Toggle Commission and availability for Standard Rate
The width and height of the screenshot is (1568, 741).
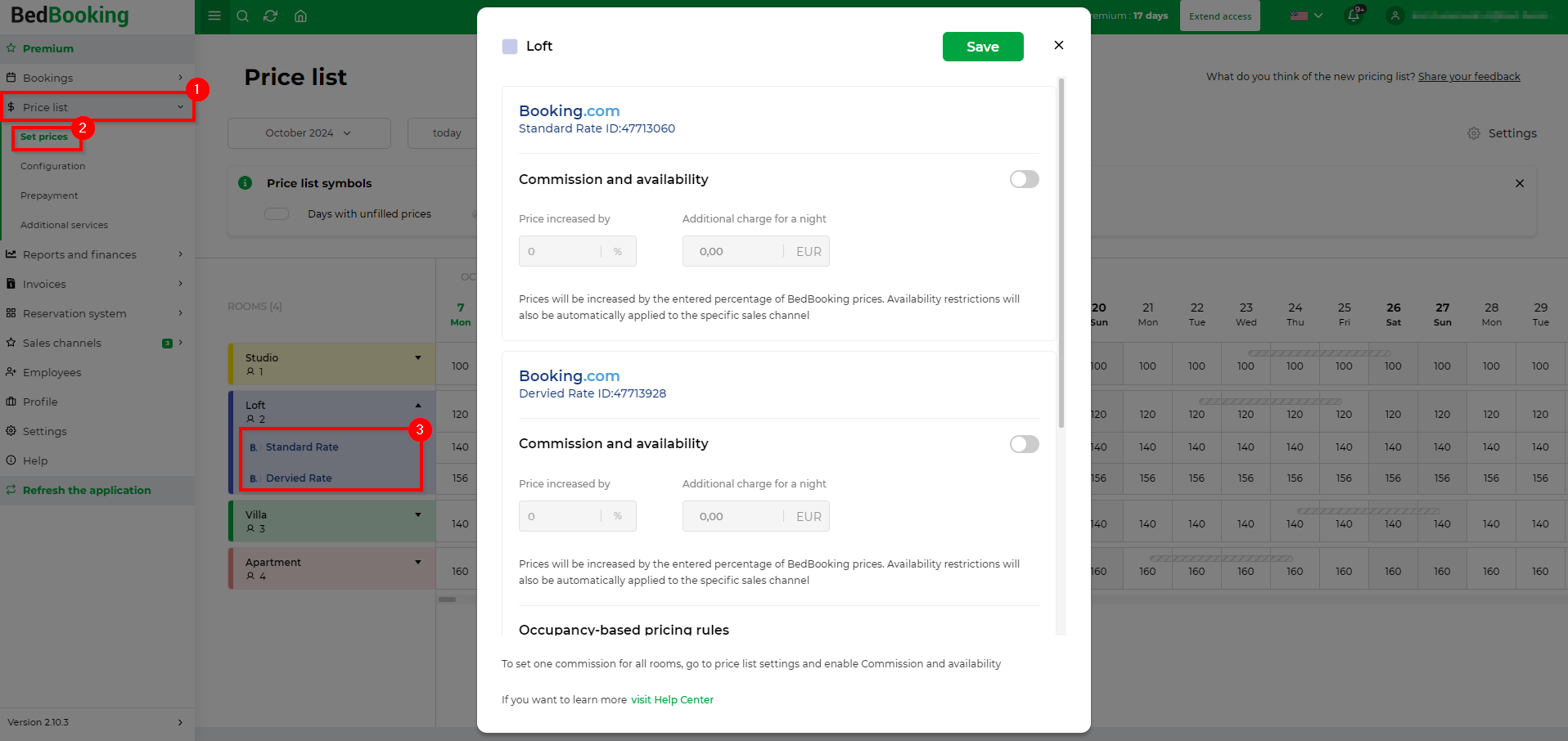tap(1024, 179)
